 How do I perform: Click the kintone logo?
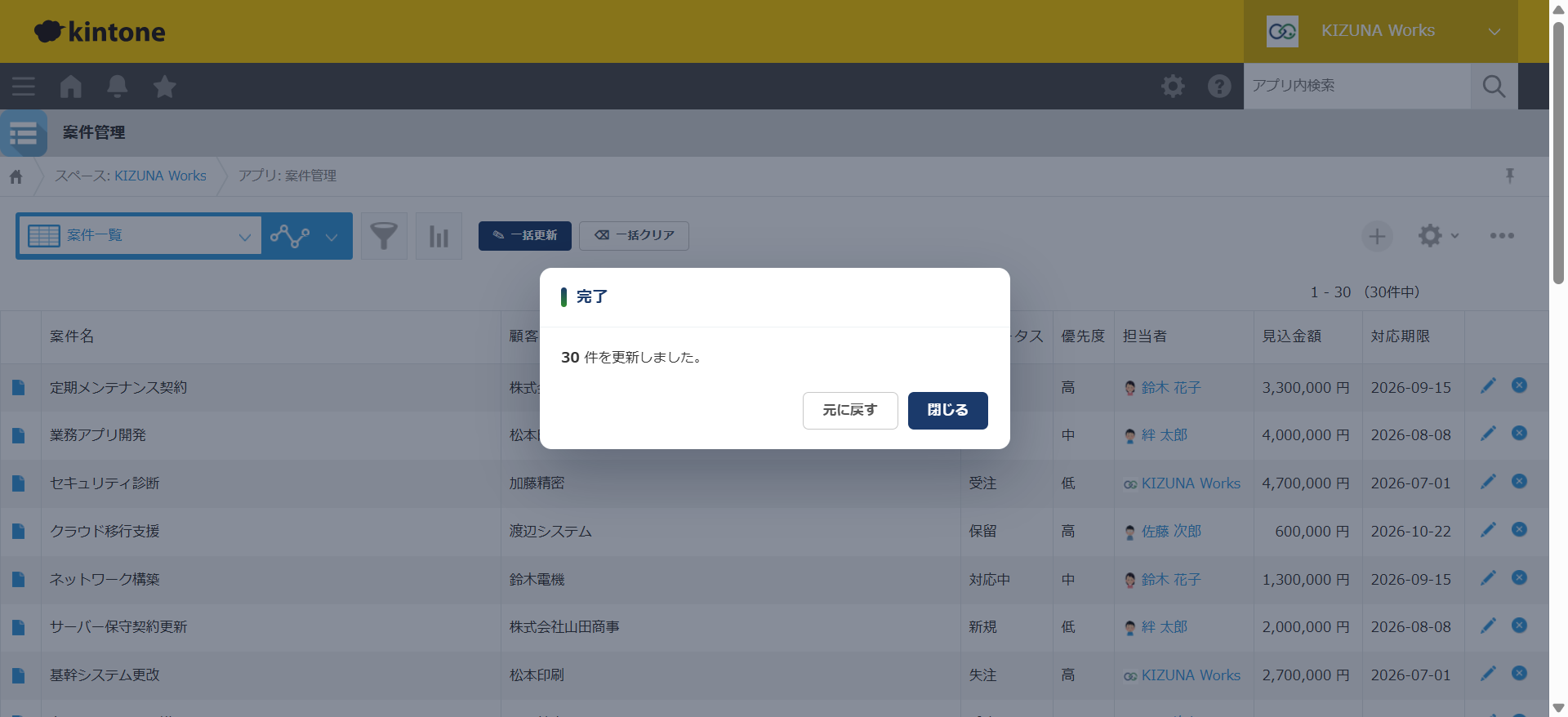100,32
